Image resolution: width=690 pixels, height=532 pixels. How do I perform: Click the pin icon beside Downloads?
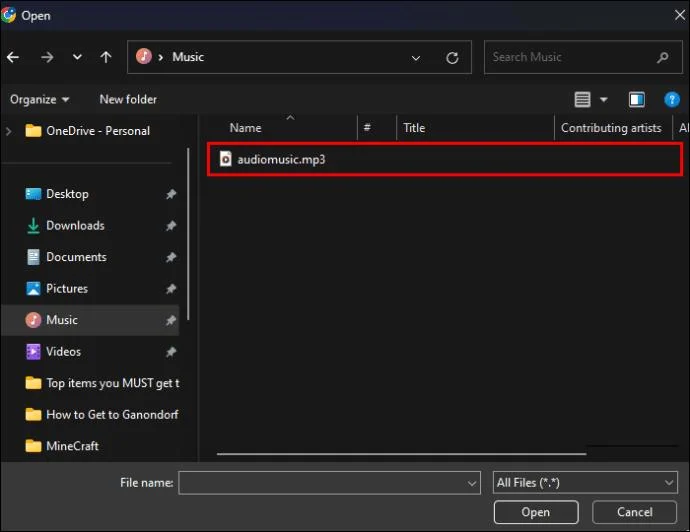pyautogui.click(x=171, y=226)
